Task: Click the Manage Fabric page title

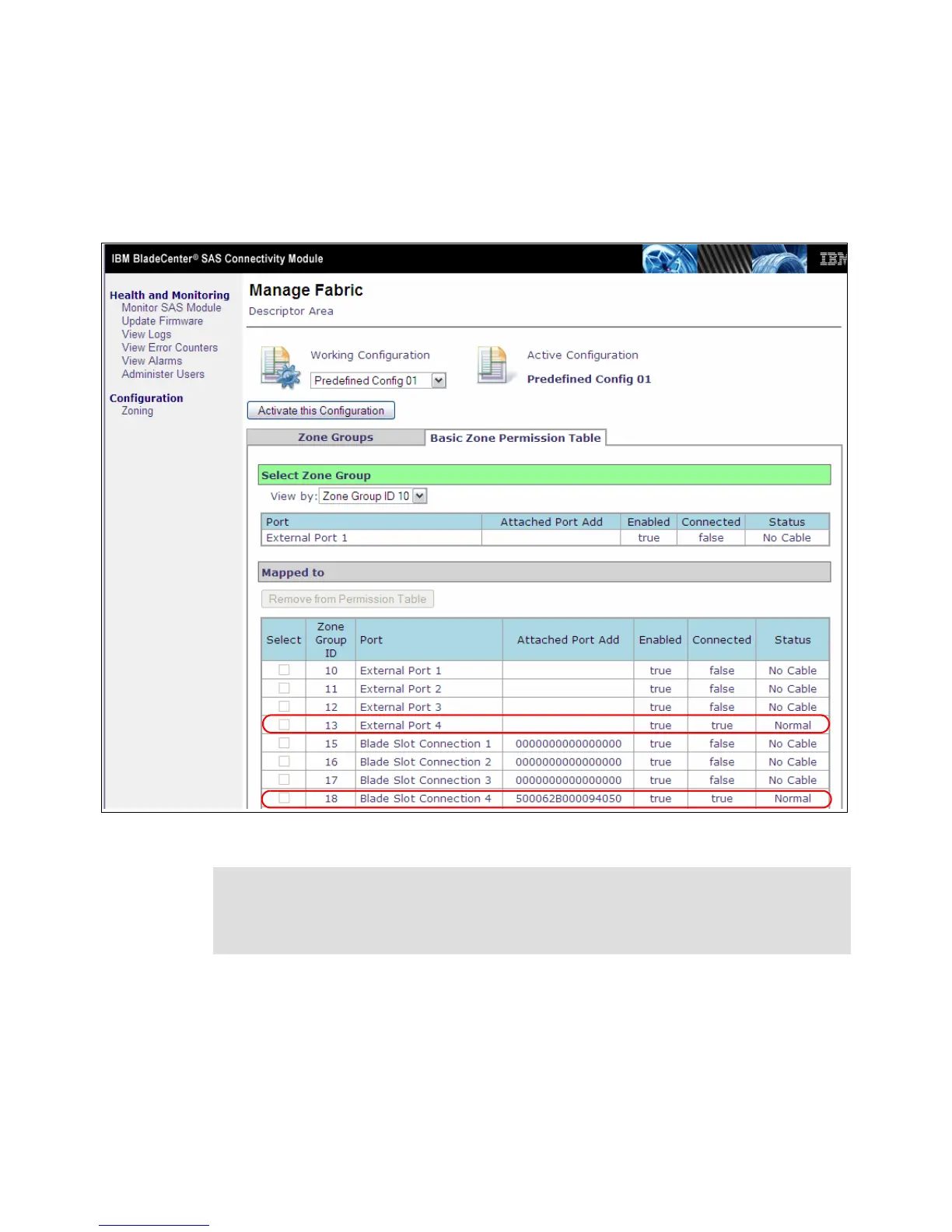Action: coord(306,290)
